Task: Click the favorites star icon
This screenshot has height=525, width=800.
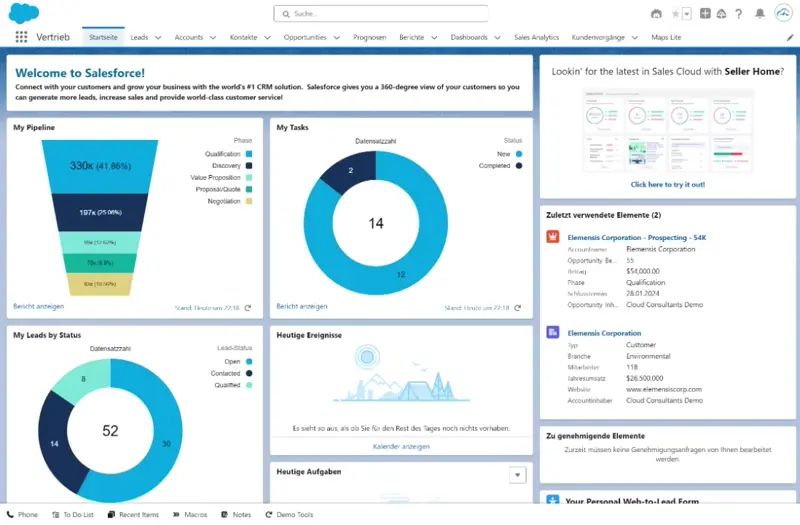Action: coord(675,14)
